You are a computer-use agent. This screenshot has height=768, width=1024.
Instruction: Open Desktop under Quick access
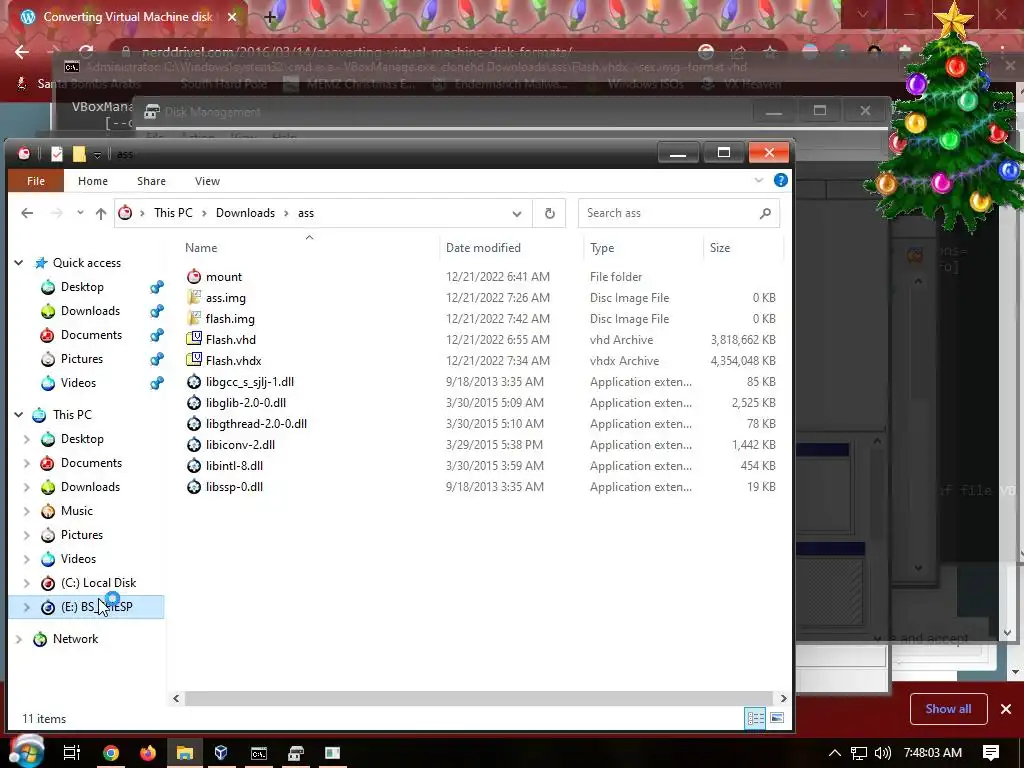[82, 287]
